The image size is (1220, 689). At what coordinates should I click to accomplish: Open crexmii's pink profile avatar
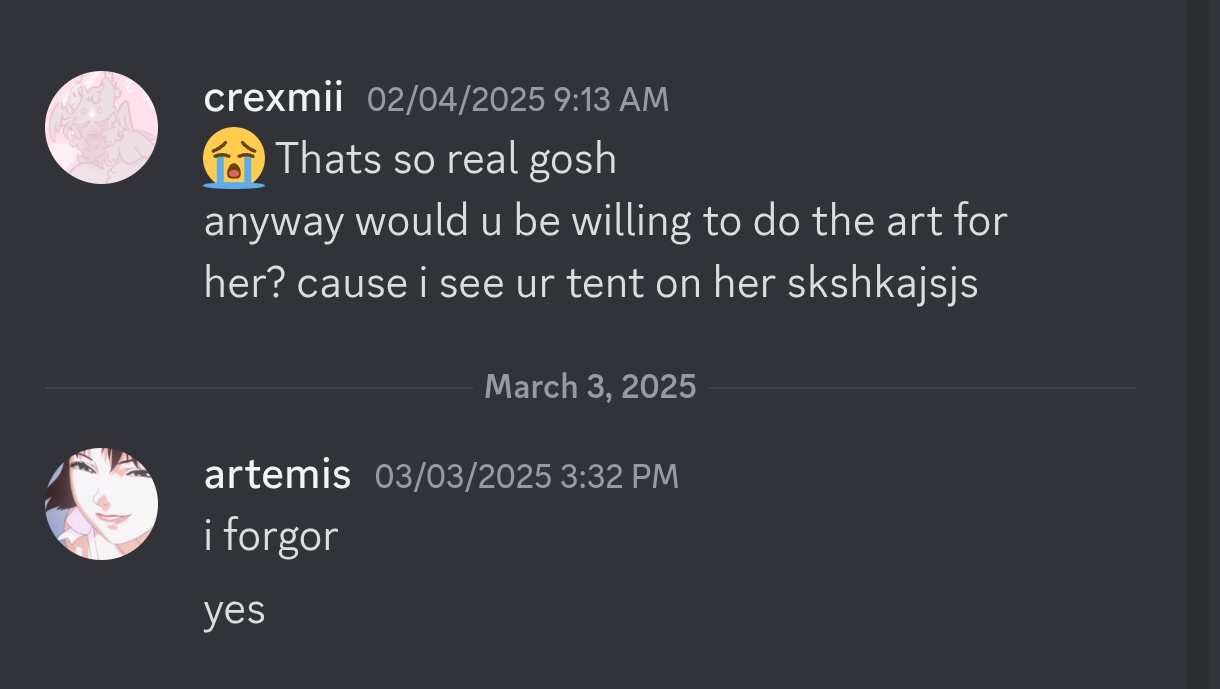pos(101,127)
